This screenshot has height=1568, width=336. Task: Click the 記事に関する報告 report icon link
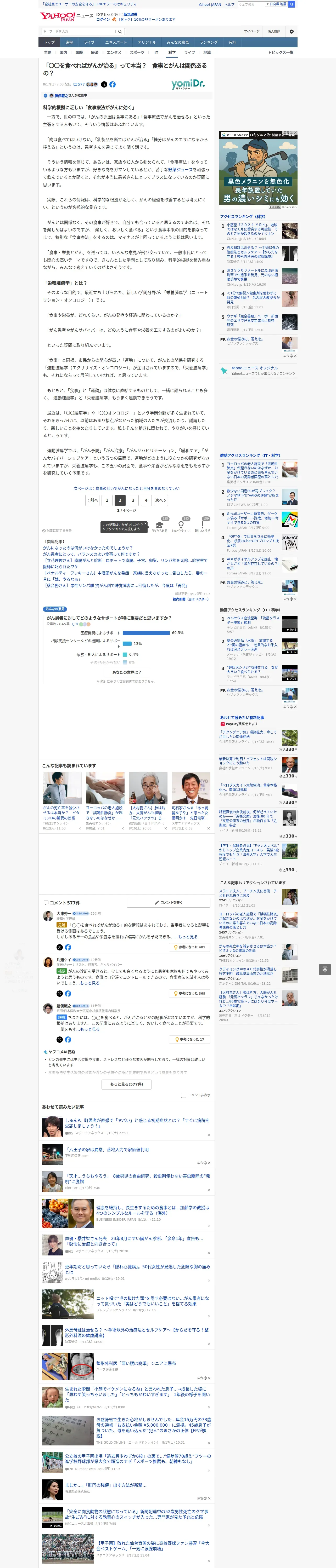tap(57, 531)
